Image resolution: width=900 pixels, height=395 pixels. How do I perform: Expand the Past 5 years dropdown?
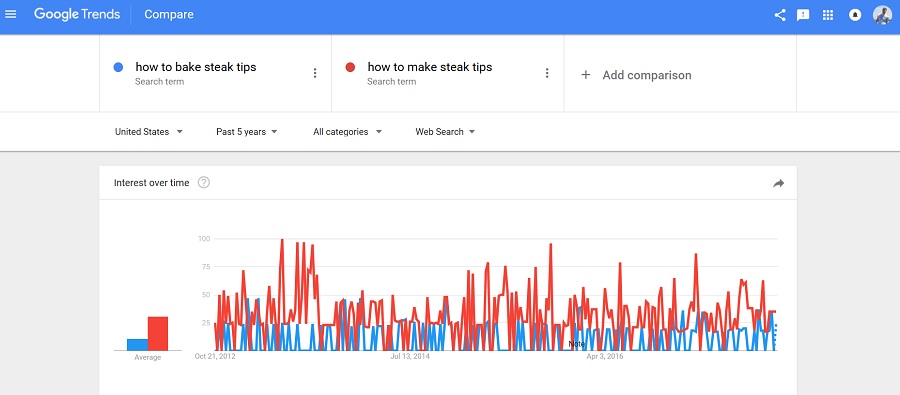(247, 131)
